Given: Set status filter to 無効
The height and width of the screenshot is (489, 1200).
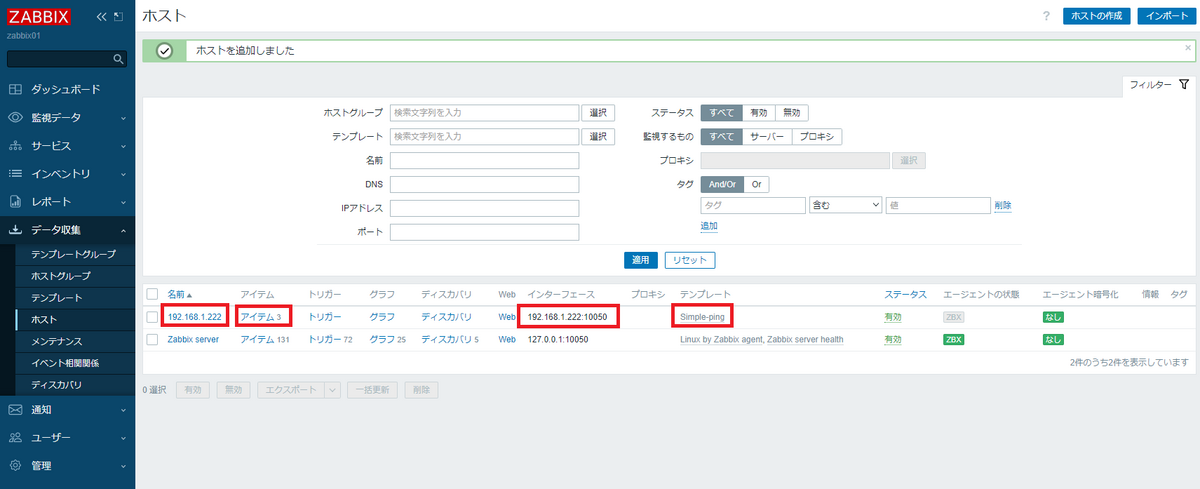Looking at the screenshot, I should (x=792, y=113).
